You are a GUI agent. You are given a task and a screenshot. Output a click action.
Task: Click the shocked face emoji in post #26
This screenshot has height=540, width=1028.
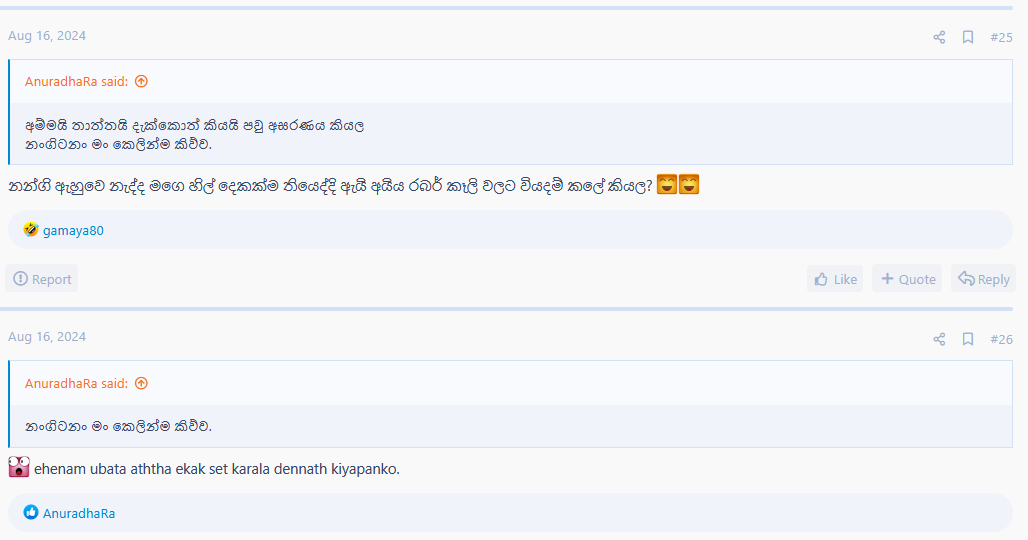(x=19, y=467)
